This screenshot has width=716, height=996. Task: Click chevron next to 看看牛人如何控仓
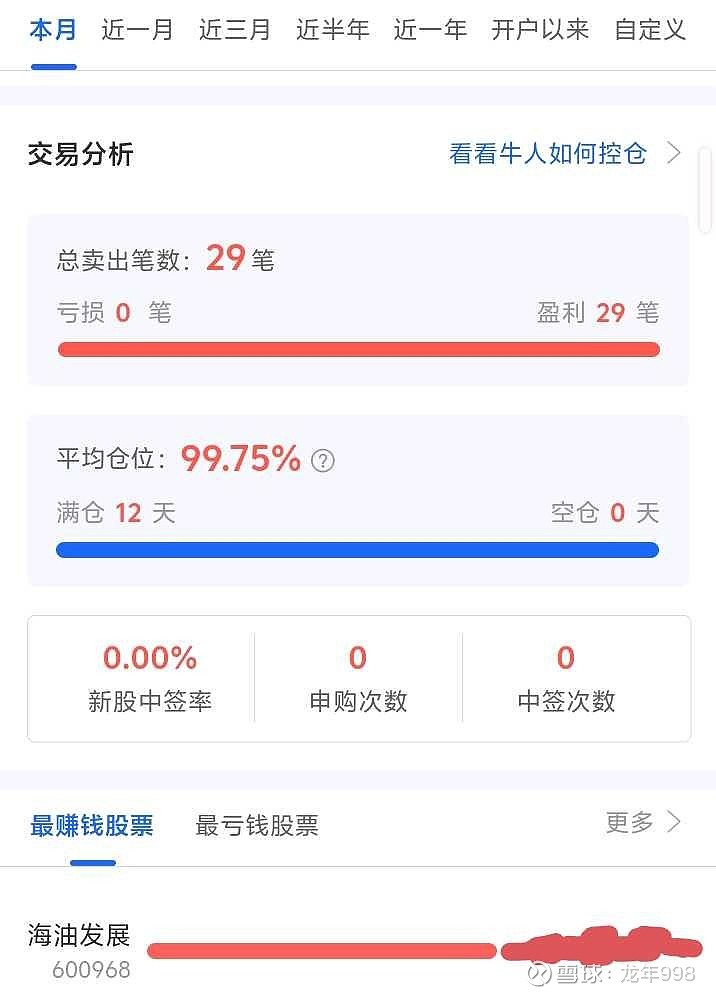[x=674, y=153]
